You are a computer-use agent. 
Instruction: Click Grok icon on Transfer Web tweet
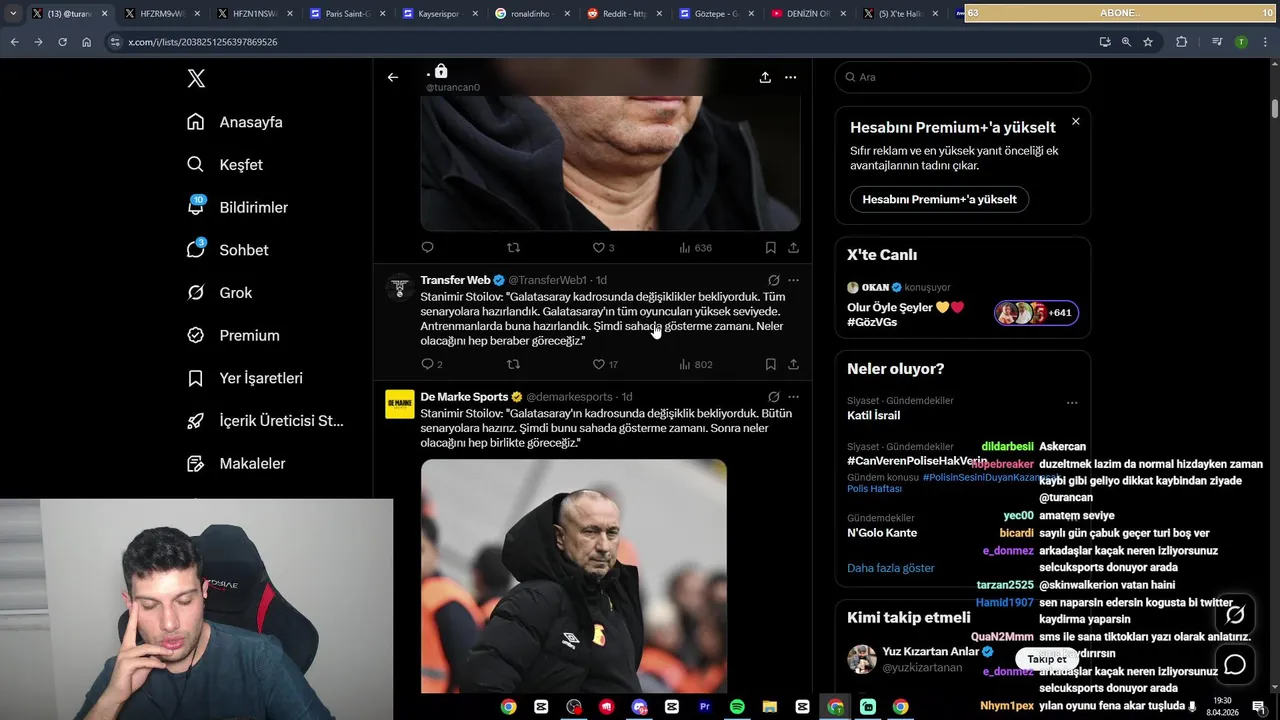(774, 281)
